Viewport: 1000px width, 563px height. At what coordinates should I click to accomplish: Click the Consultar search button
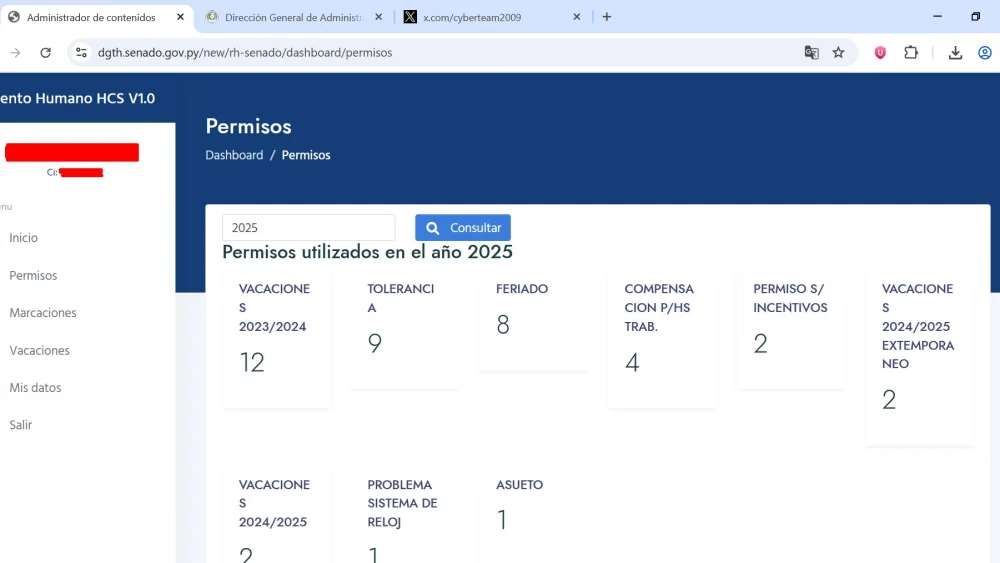[x=463, y=228]
